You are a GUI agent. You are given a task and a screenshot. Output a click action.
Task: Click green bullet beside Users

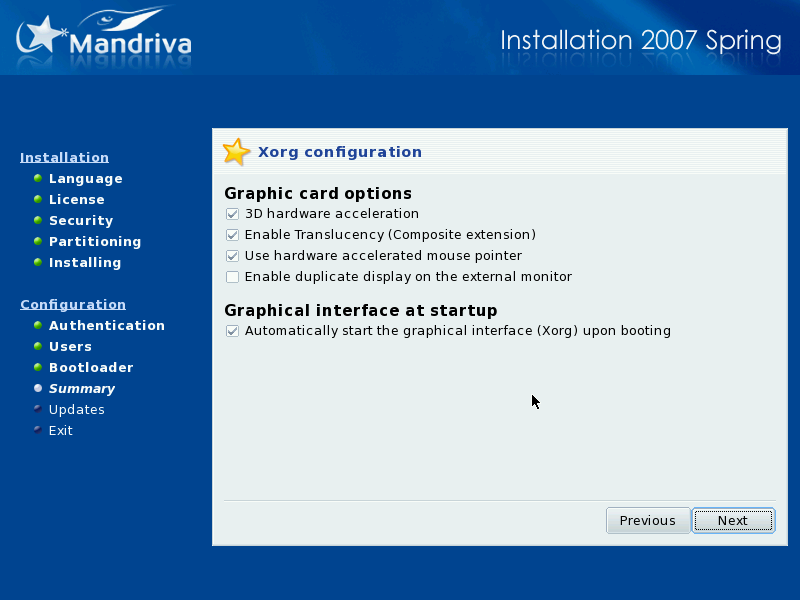pyautogui.click(x=38, y=346)
